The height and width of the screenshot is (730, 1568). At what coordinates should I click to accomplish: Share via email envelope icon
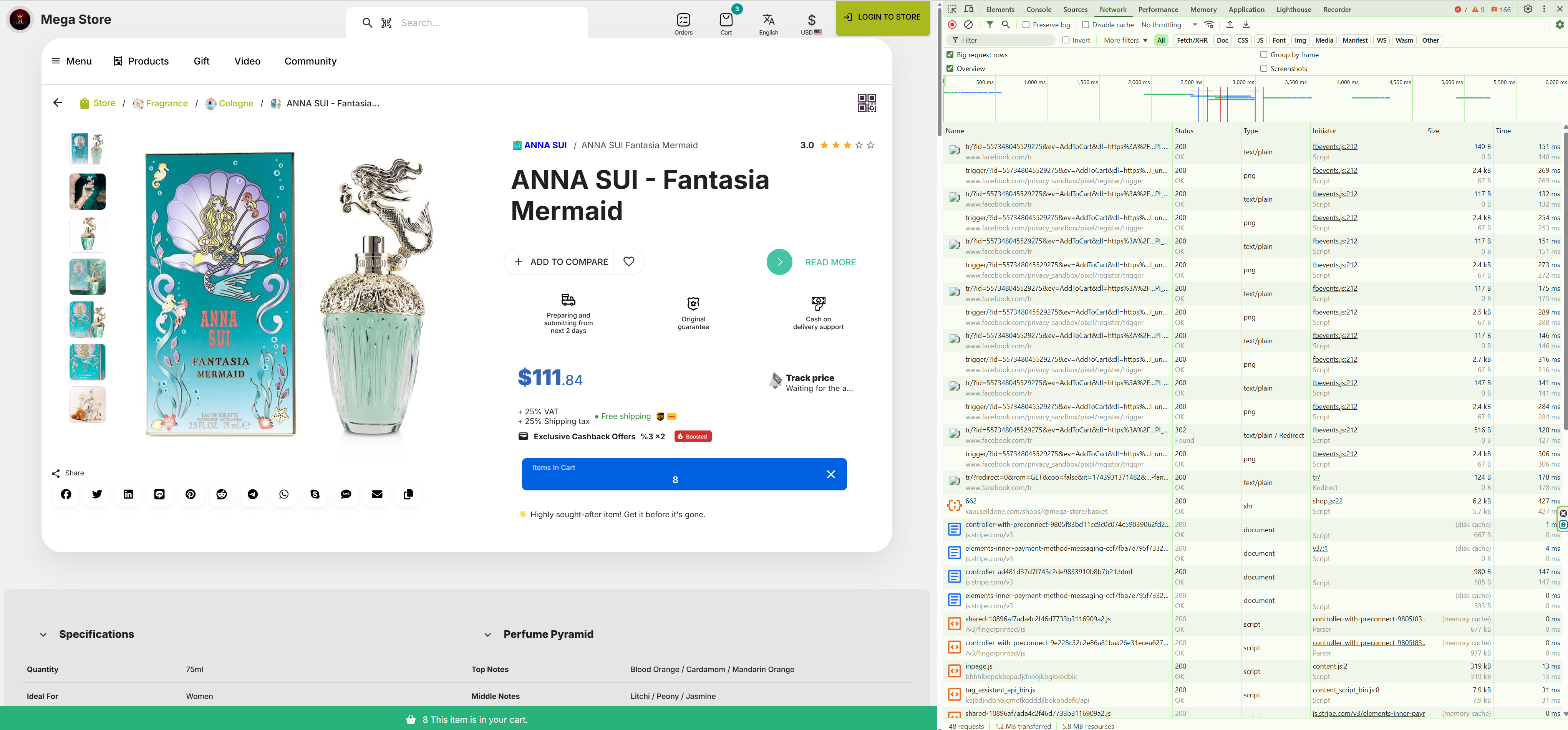point(377,494)
